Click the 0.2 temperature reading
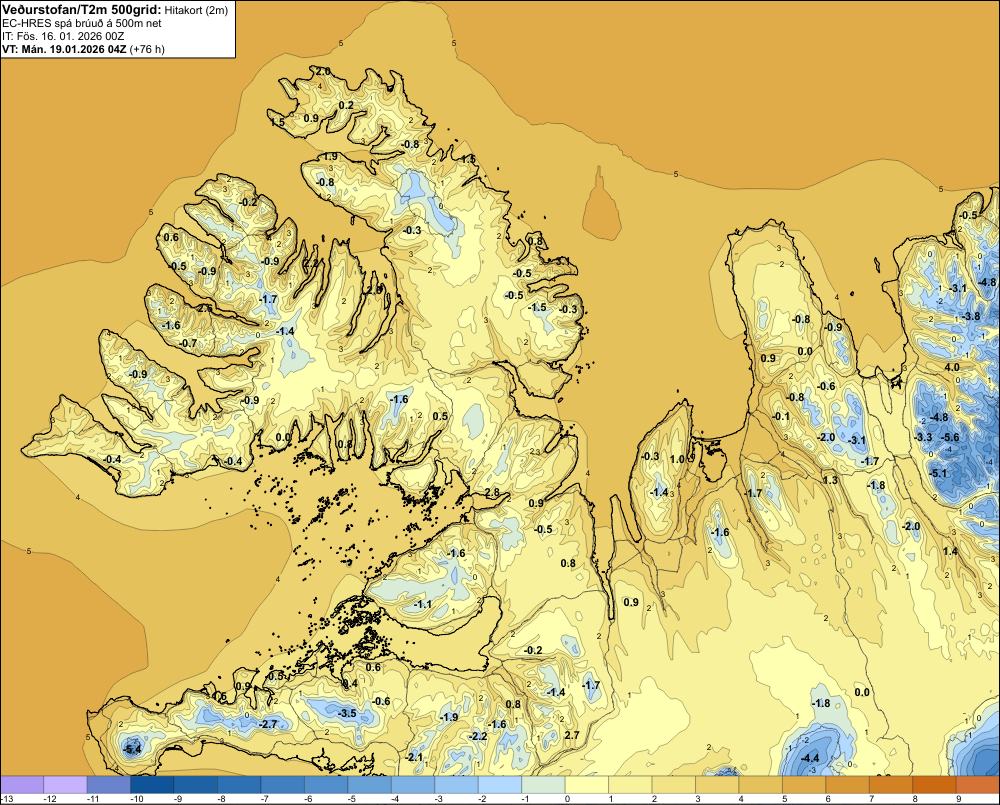 click(x=346, y=105)
